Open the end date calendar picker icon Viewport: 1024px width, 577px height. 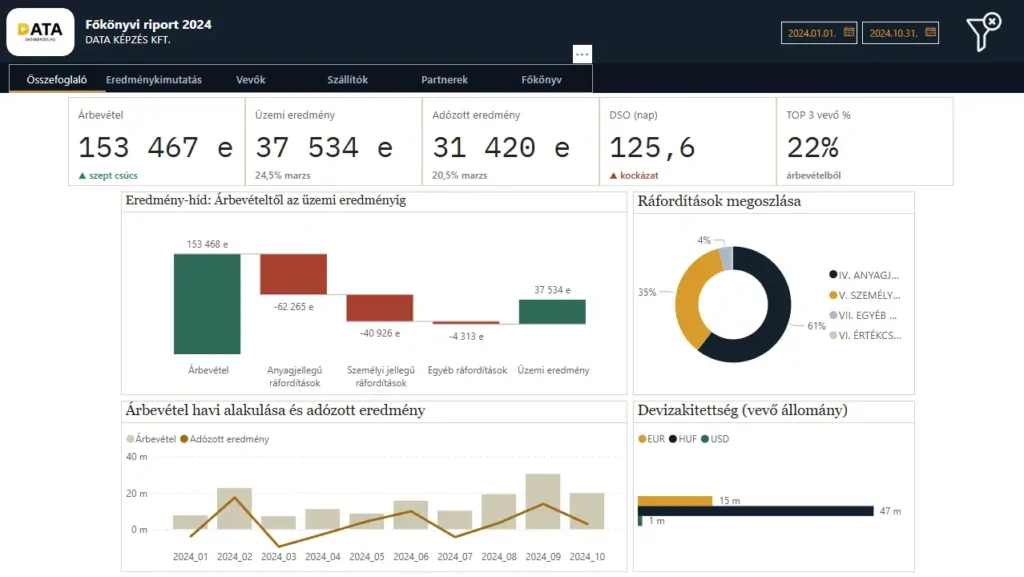[x=931, y=32]
